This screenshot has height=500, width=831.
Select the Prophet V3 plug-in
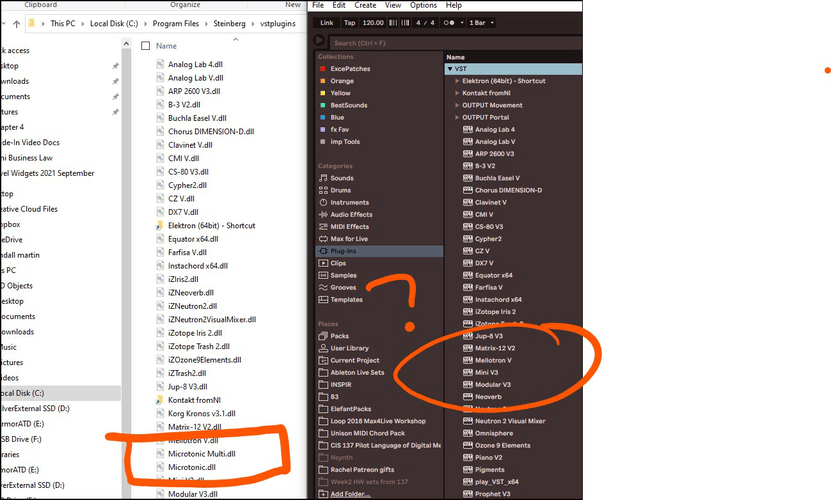(x=492, y=494)
